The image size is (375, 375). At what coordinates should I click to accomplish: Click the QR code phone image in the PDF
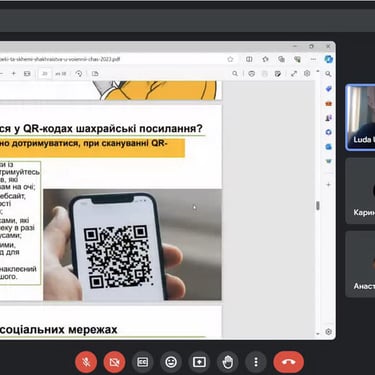132,245
